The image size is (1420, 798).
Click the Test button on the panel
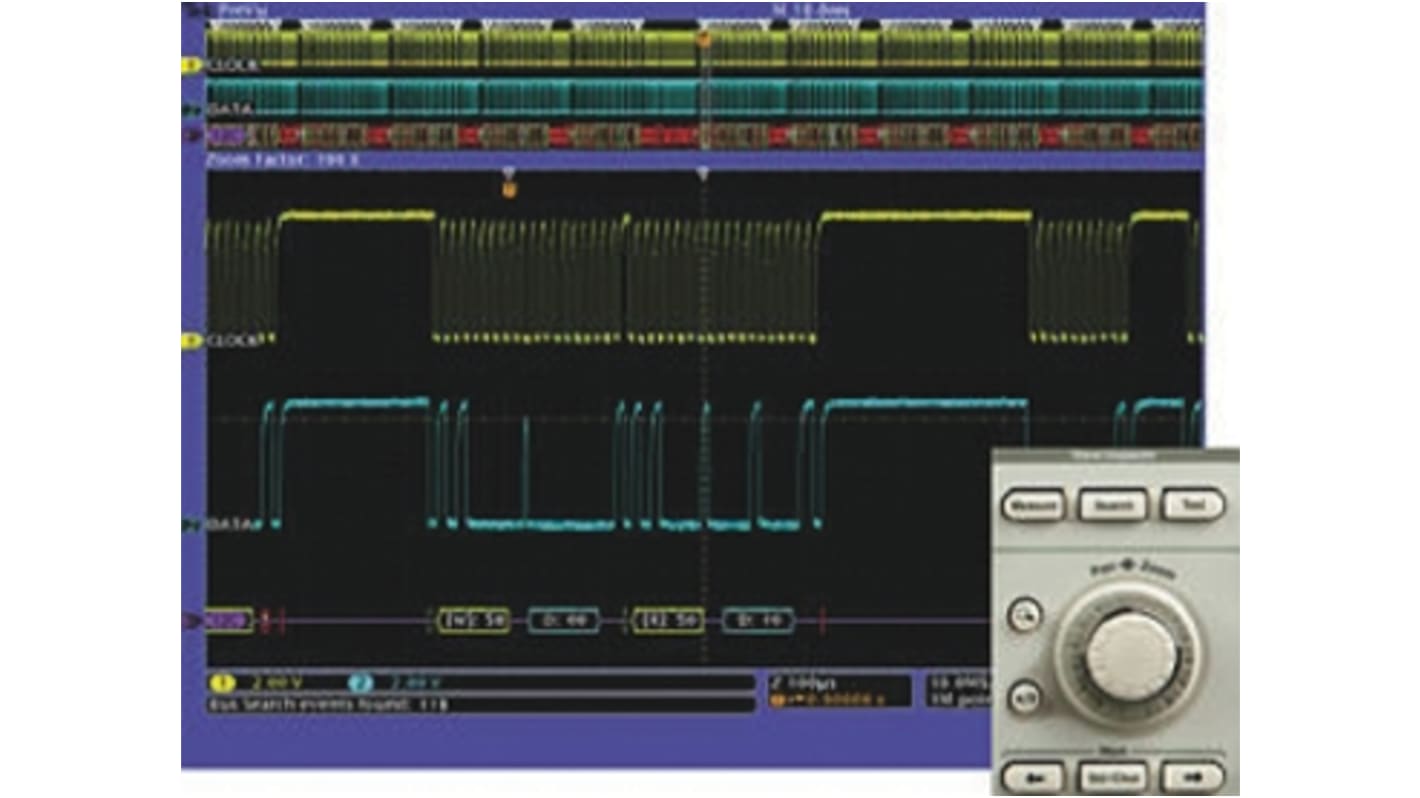[x=1192, y=504]
